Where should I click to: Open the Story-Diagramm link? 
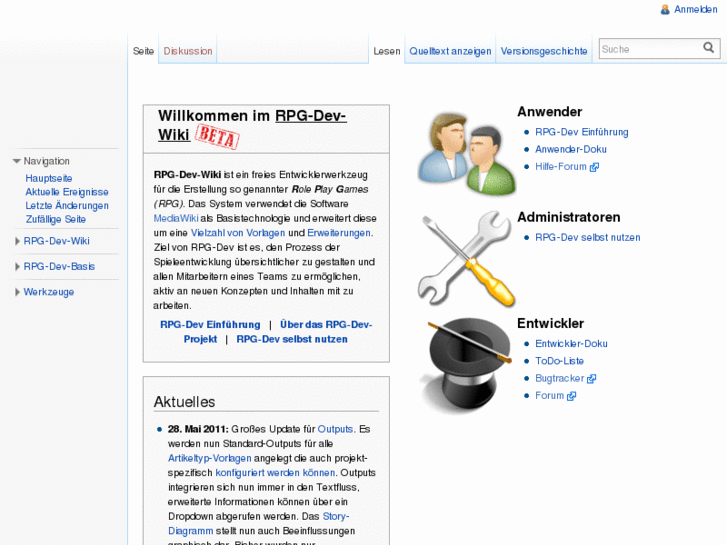coord(258,523)
